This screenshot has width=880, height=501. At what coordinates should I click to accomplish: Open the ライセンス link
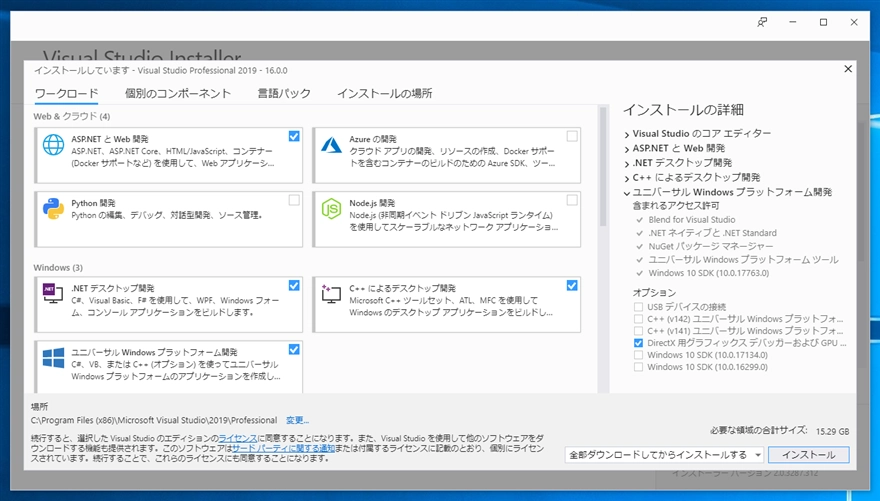(x=237, y=438)
